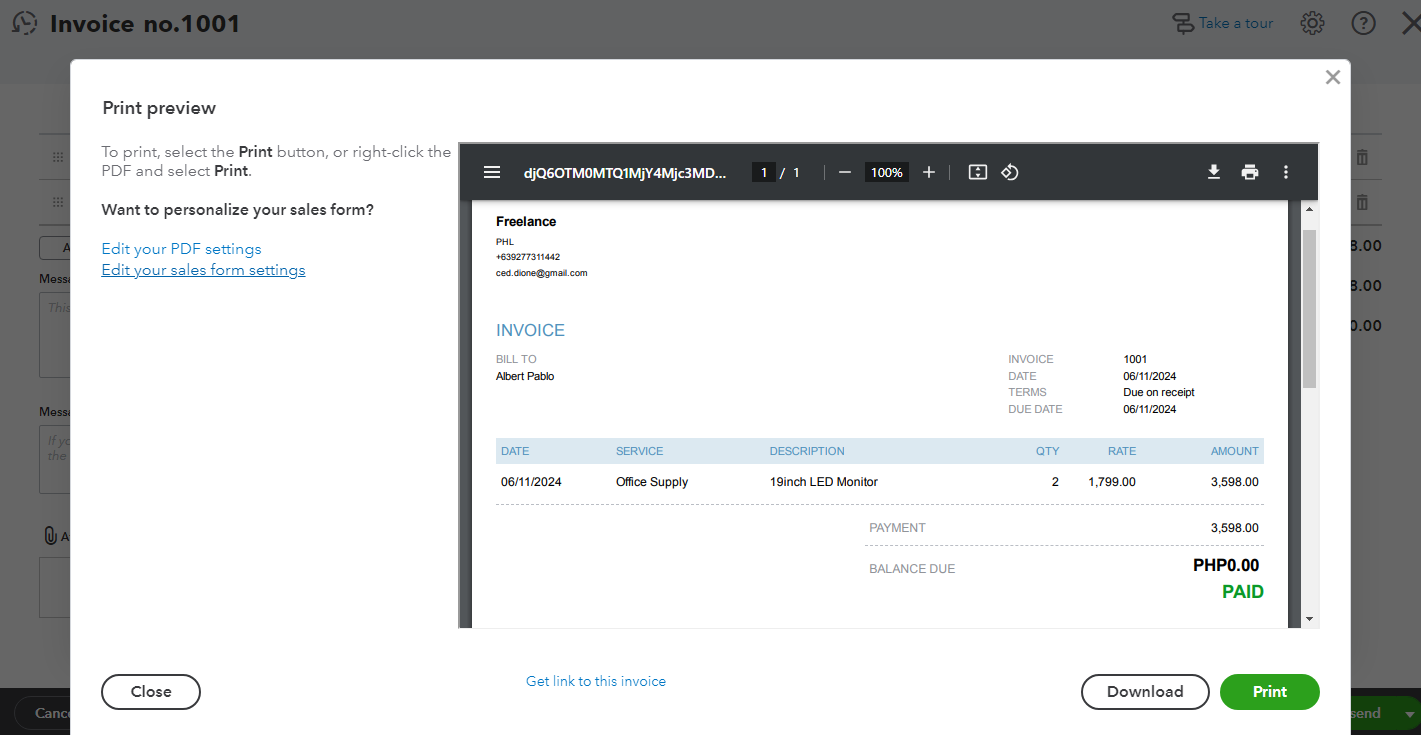Open Edit your PDF settings link
This screenshot has width=1421, height=735.
coord(181,249)
